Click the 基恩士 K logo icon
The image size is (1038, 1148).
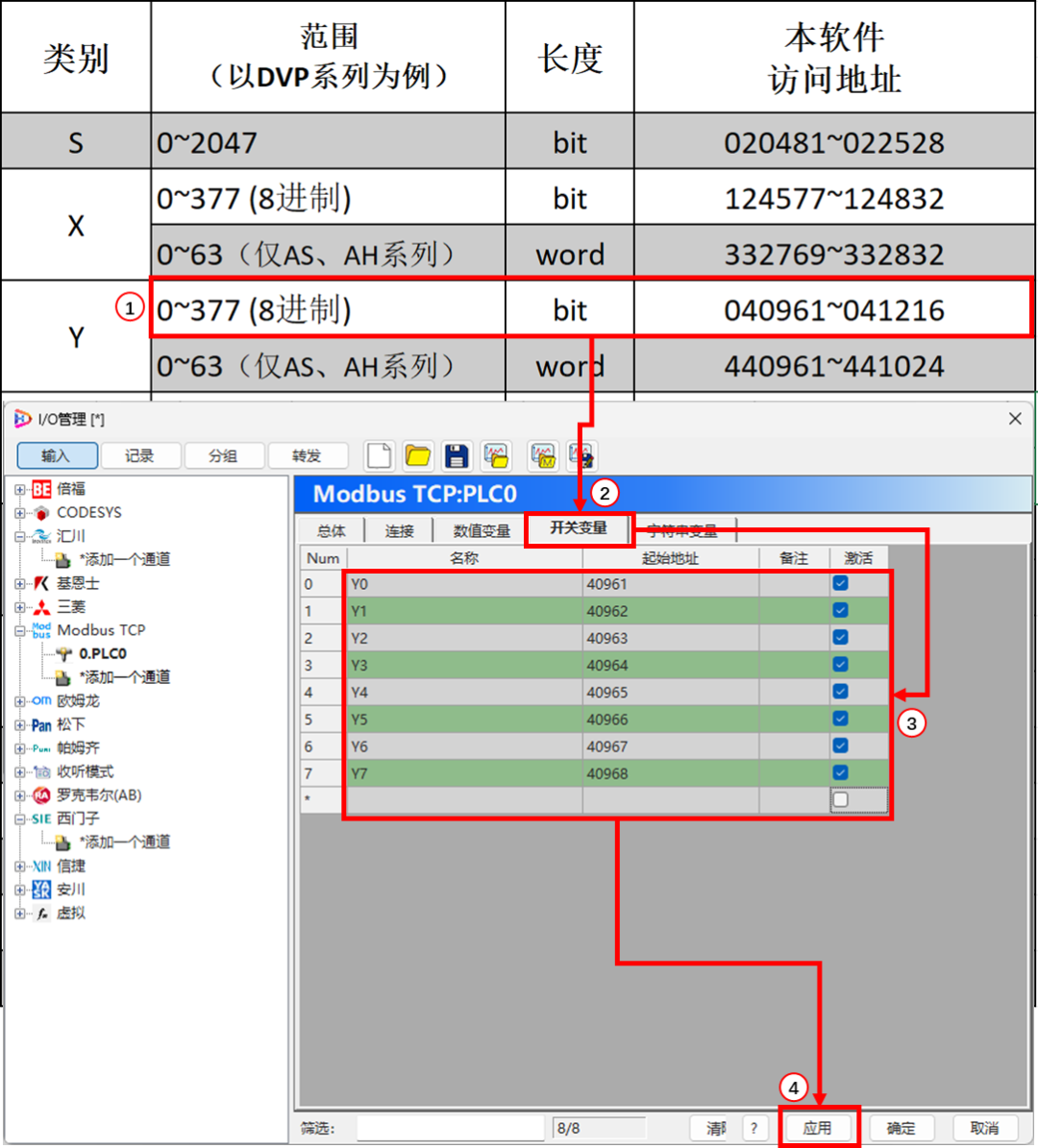[x=41, y=583]
